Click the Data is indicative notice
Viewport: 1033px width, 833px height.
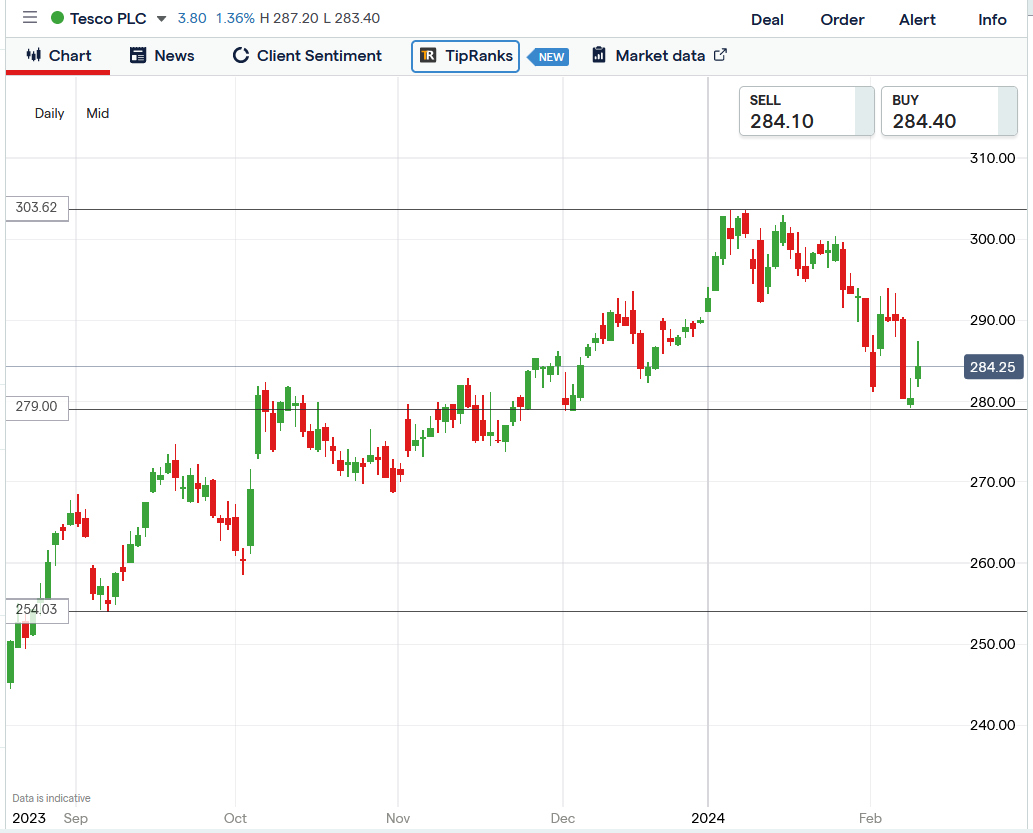51,798
